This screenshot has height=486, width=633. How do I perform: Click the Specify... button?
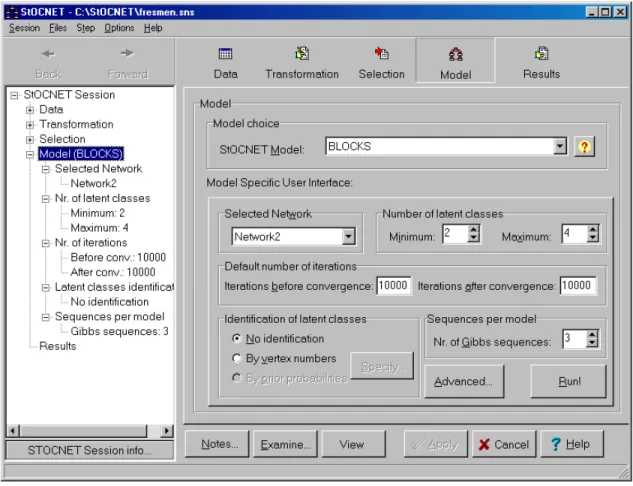pos(382,366)
